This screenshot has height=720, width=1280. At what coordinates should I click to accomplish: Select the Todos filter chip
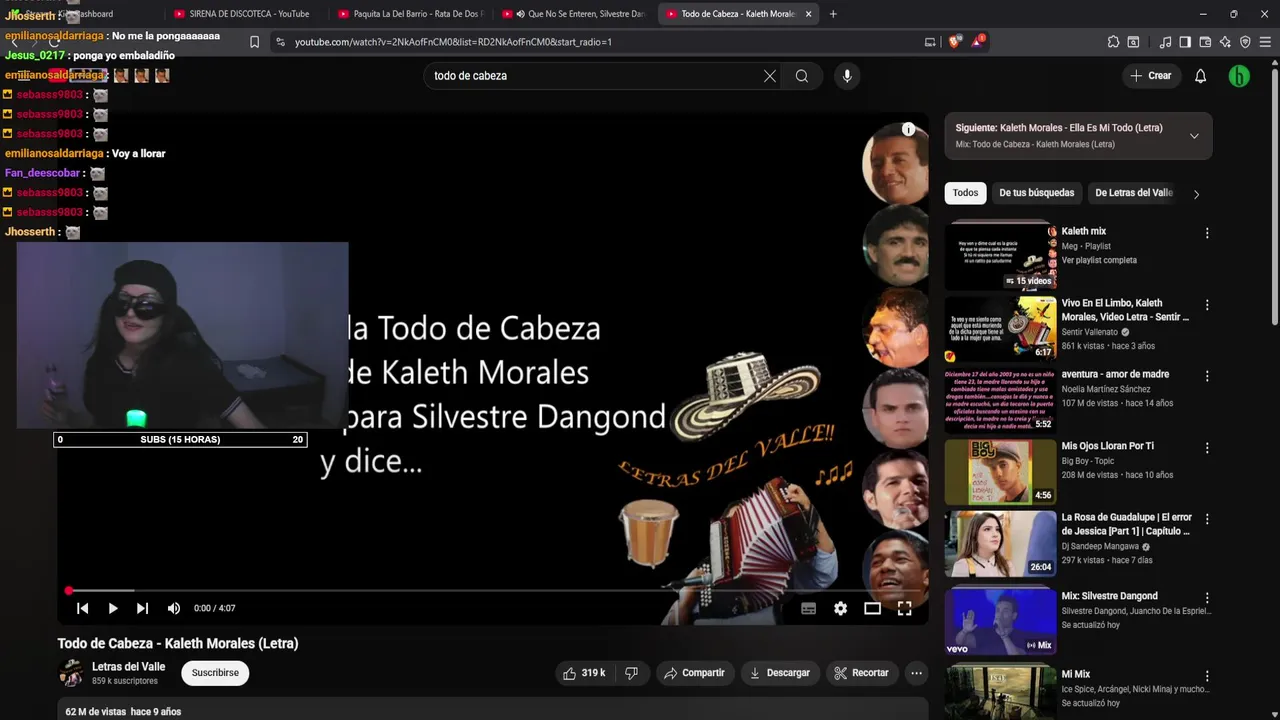coord(965,193)
